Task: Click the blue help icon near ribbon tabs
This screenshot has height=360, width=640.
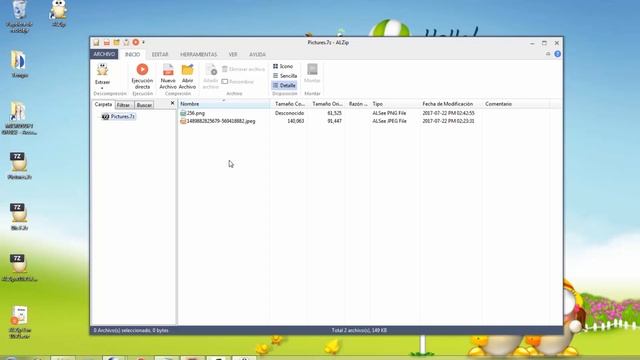Action: tap(558, 54)
